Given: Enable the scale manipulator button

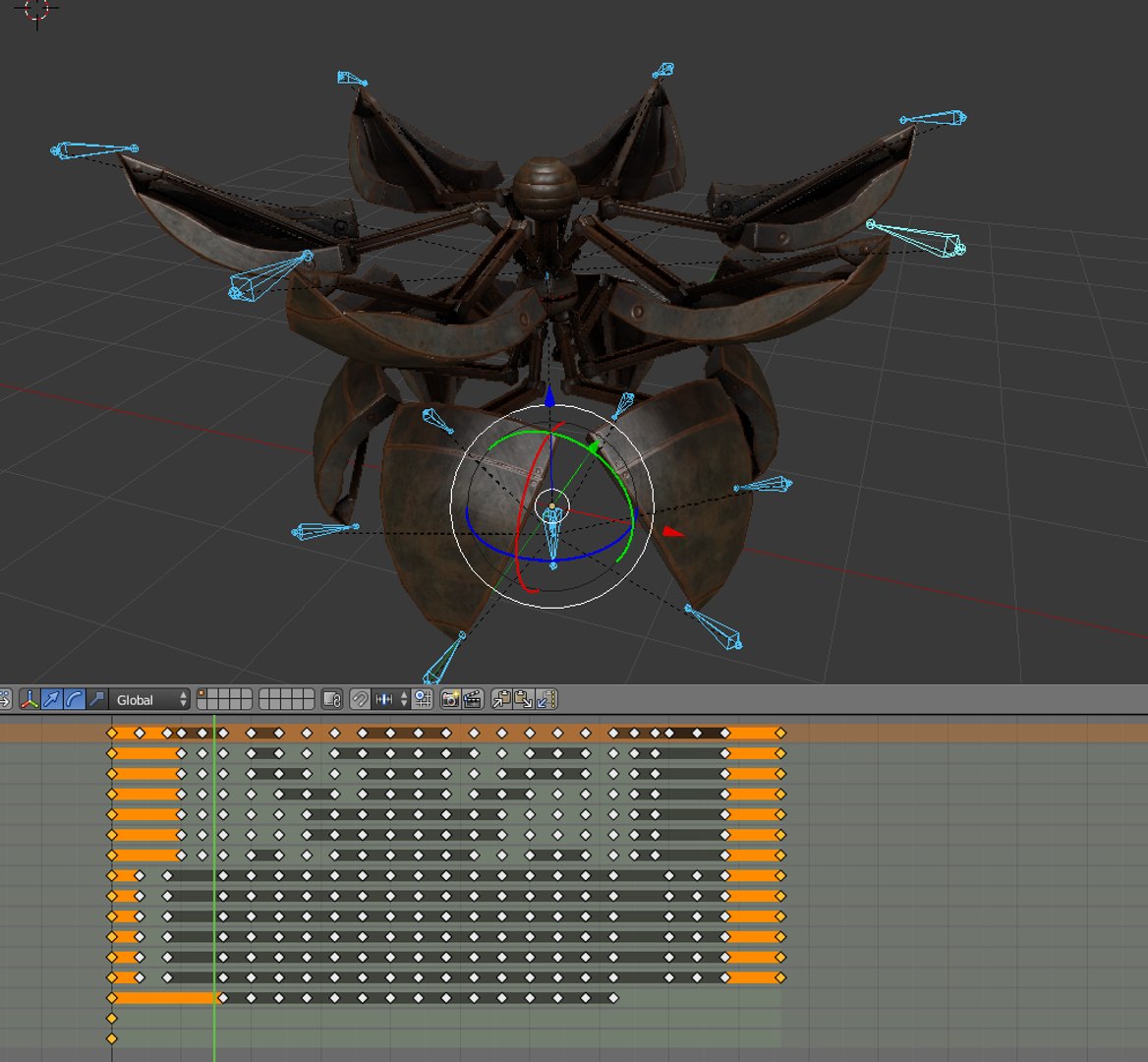Looking at the screenshot, I should pos(96,699).
